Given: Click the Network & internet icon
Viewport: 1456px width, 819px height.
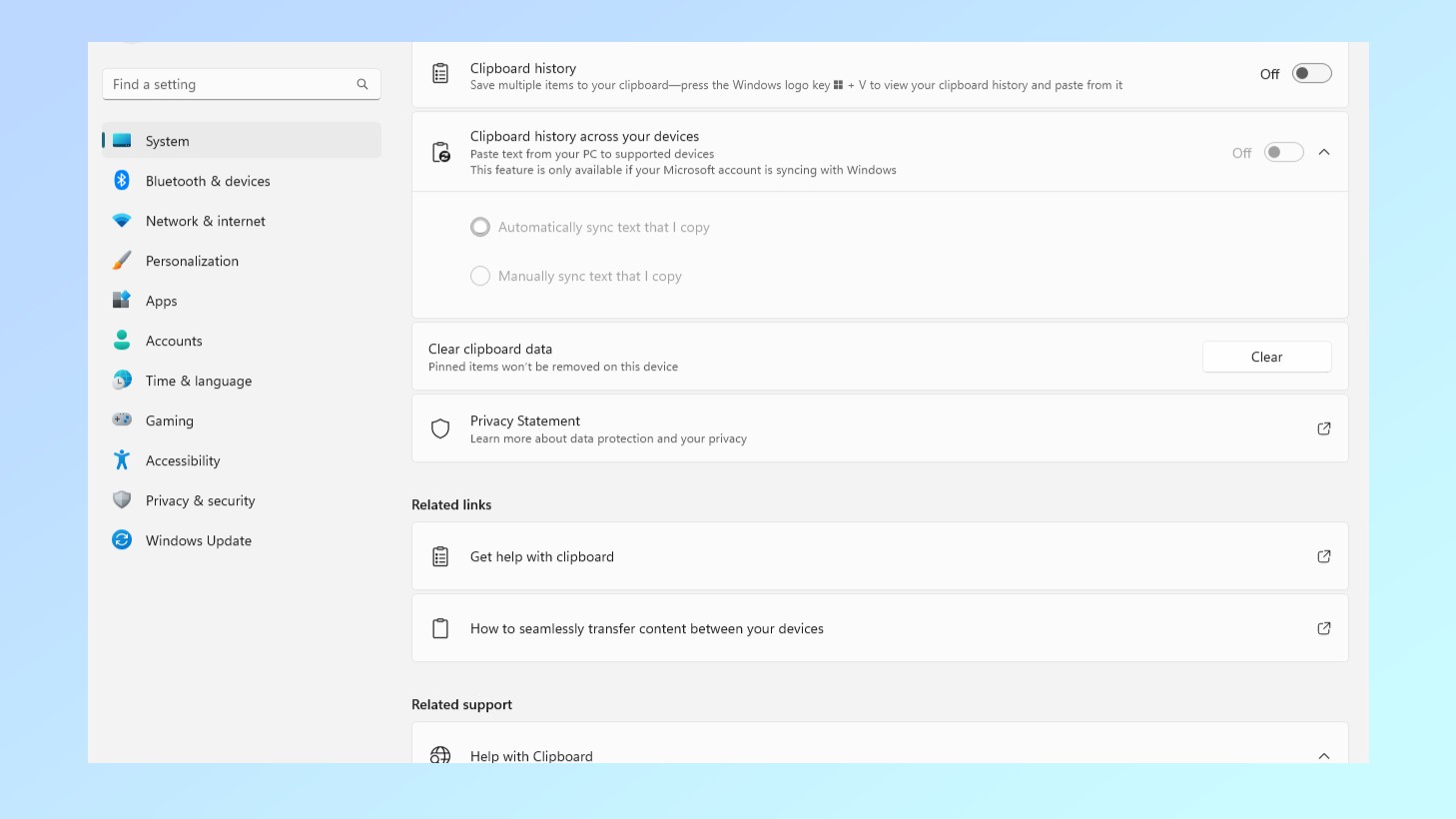Looking at the screenshot, I should tap(122, 221).
